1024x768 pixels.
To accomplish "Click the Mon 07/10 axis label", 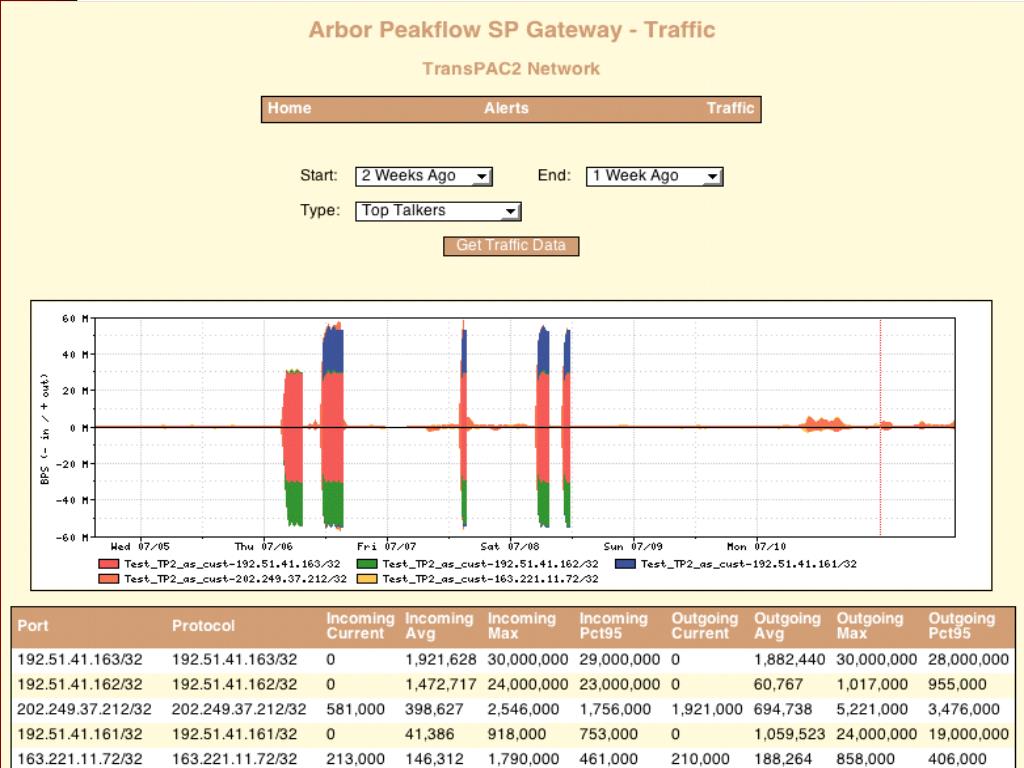I will pyautogui.click(x=757, y=546).
